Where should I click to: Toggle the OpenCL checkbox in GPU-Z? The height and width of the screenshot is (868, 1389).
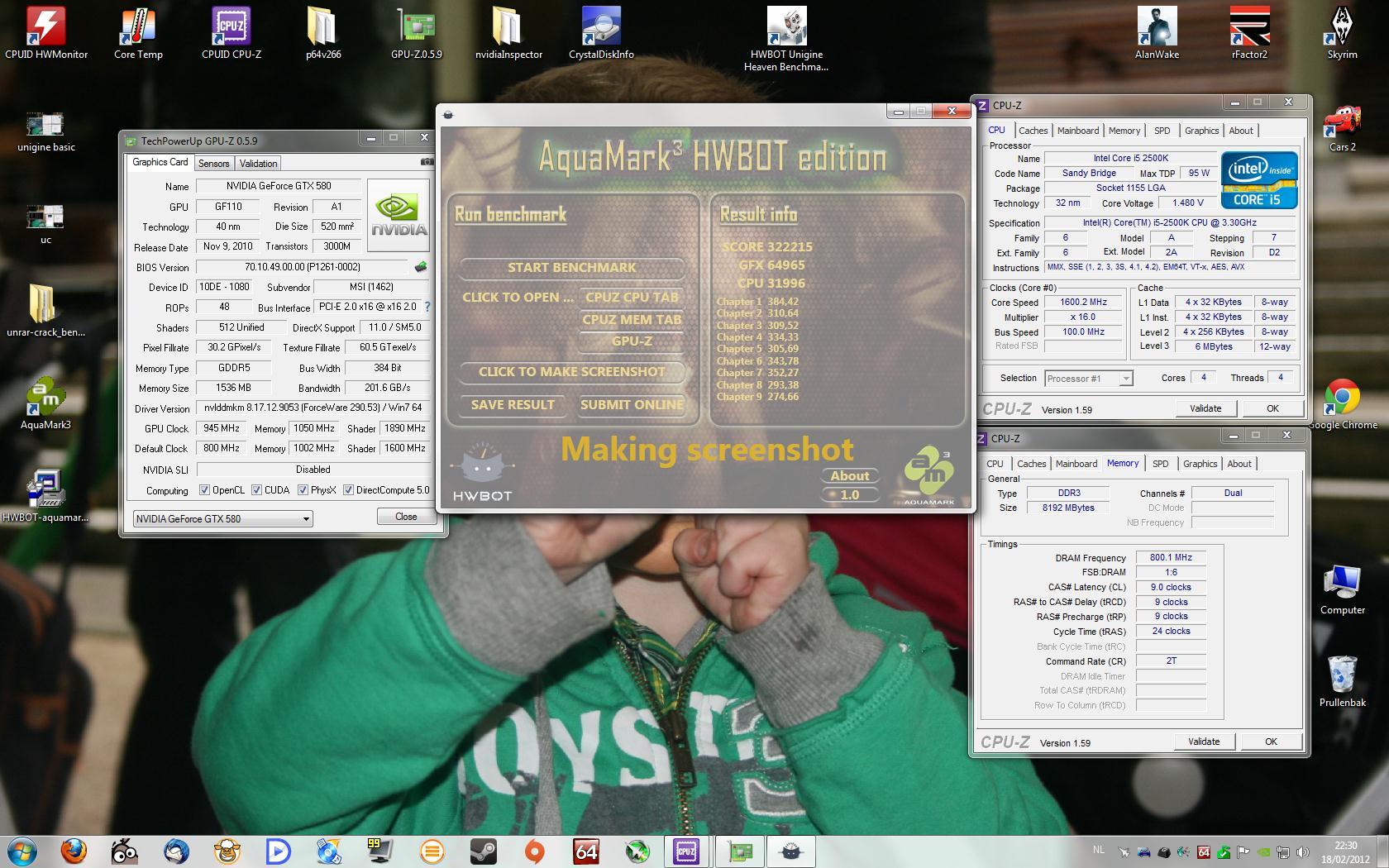click(x=204, y=490)
